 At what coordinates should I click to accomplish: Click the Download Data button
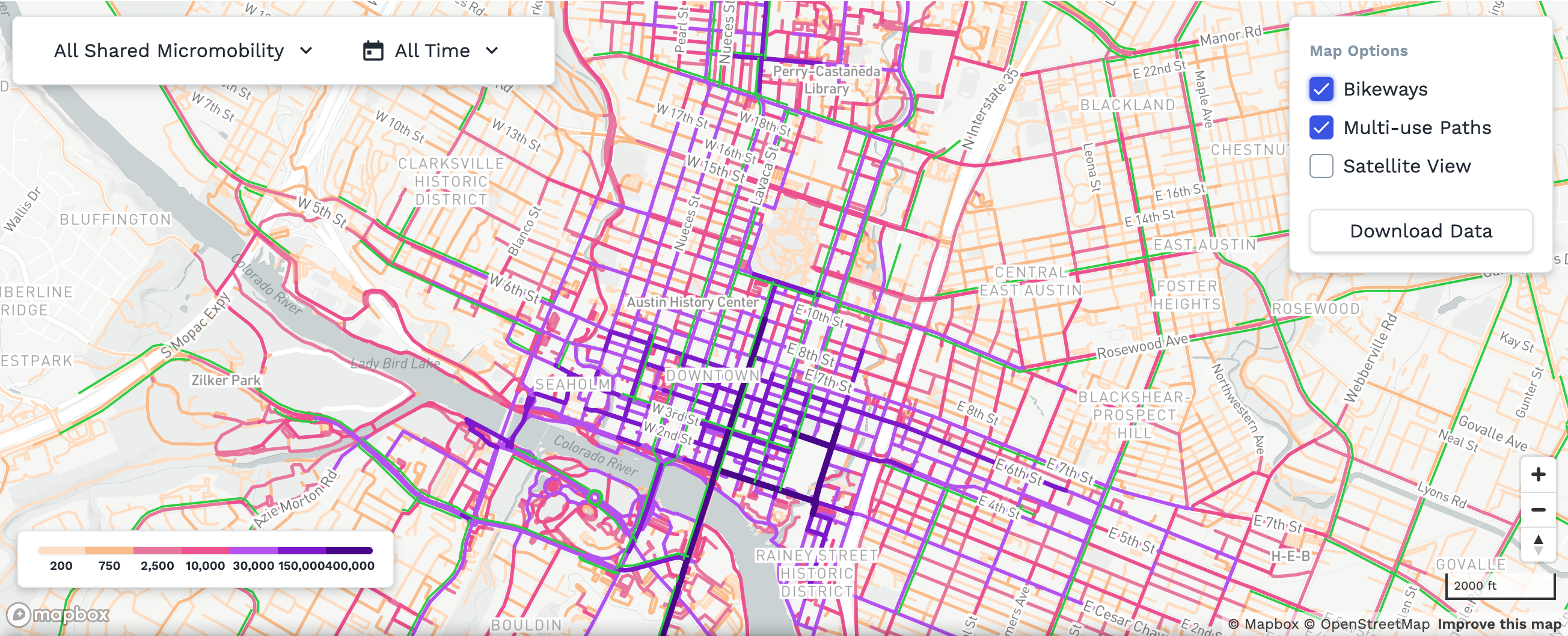coord(1421,231)
